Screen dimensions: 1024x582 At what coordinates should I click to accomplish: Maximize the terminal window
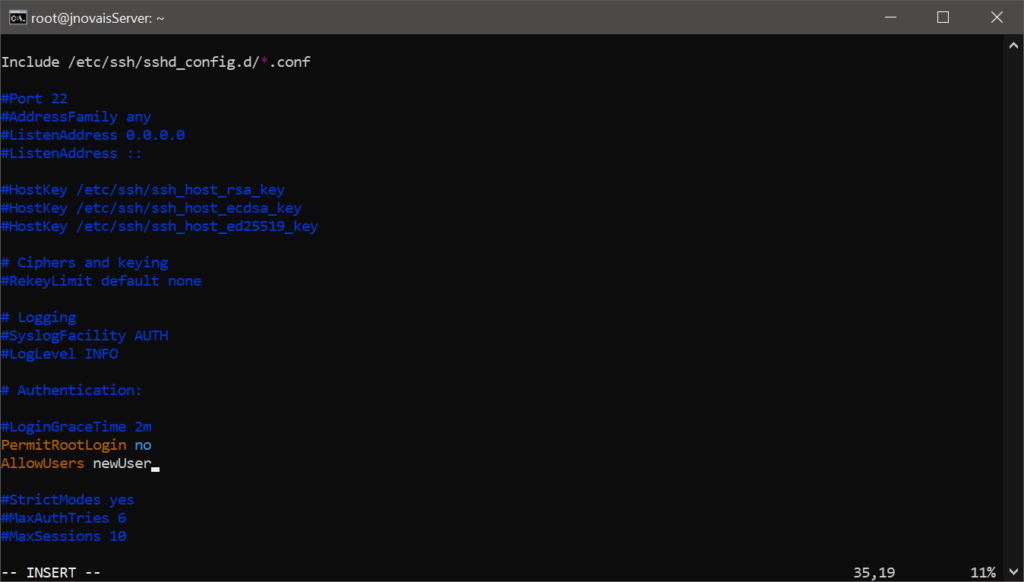tap(943, 18)
